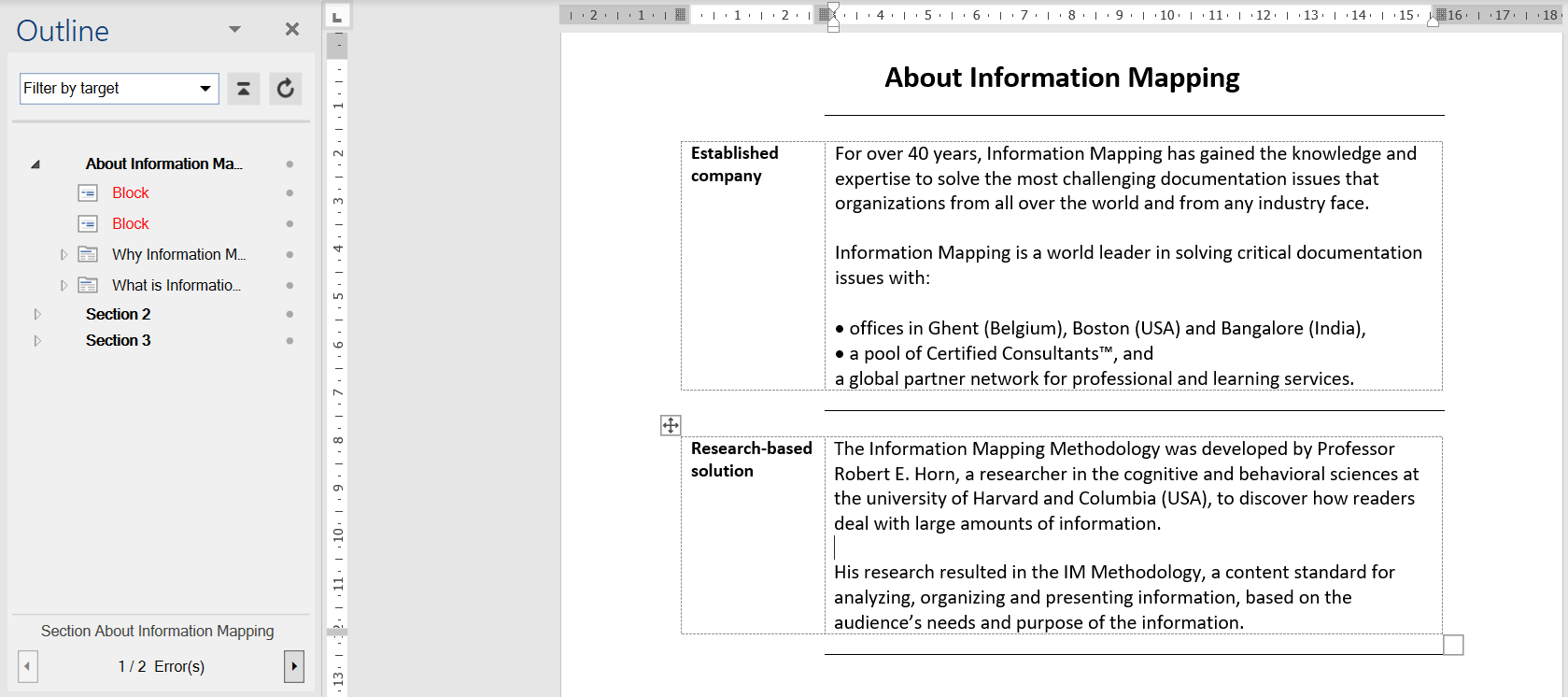Close the Outline pane
Image resolution: width=1568 pixels, height=697 pixels.
(292, 30)
